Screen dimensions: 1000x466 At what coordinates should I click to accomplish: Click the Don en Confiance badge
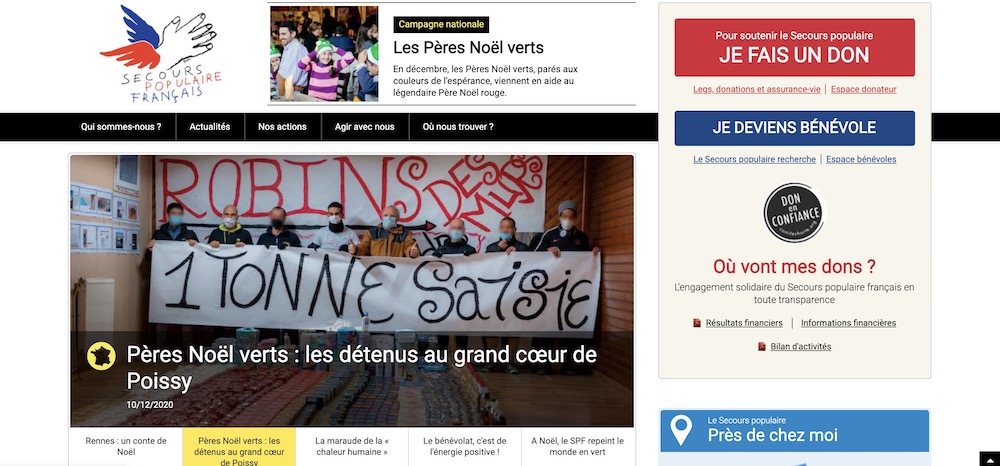click(x=794, y=213)
